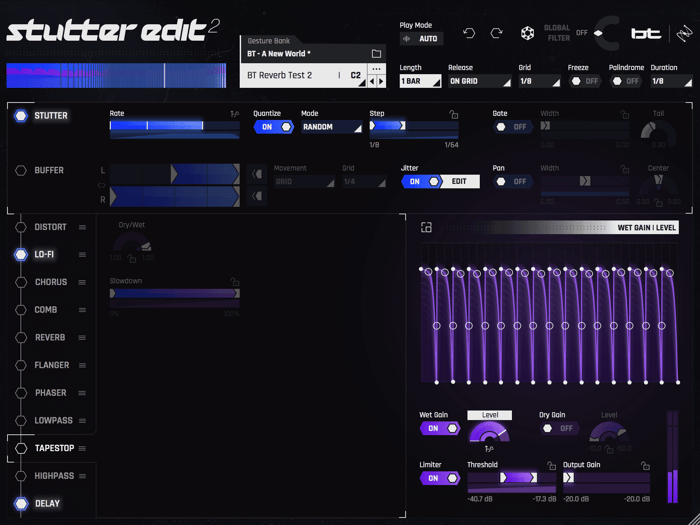This screenshot has width=700, height=525.
Task: Click the Chorus module reorder handle
Action: point(83,282)
